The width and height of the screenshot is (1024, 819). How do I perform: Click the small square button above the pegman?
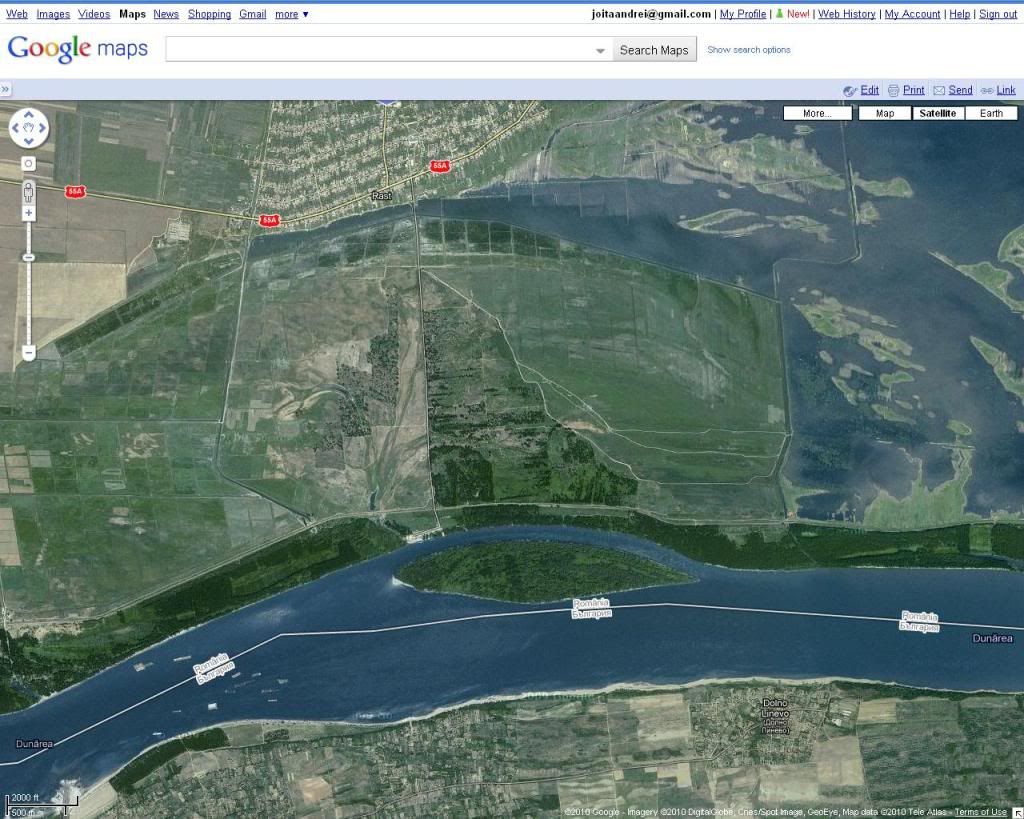[x=28, y=163]
